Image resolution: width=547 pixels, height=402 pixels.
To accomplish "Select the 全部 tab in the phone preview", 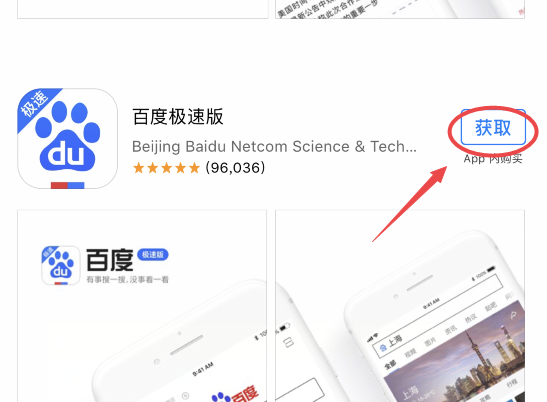I will [x=390, y=365].
